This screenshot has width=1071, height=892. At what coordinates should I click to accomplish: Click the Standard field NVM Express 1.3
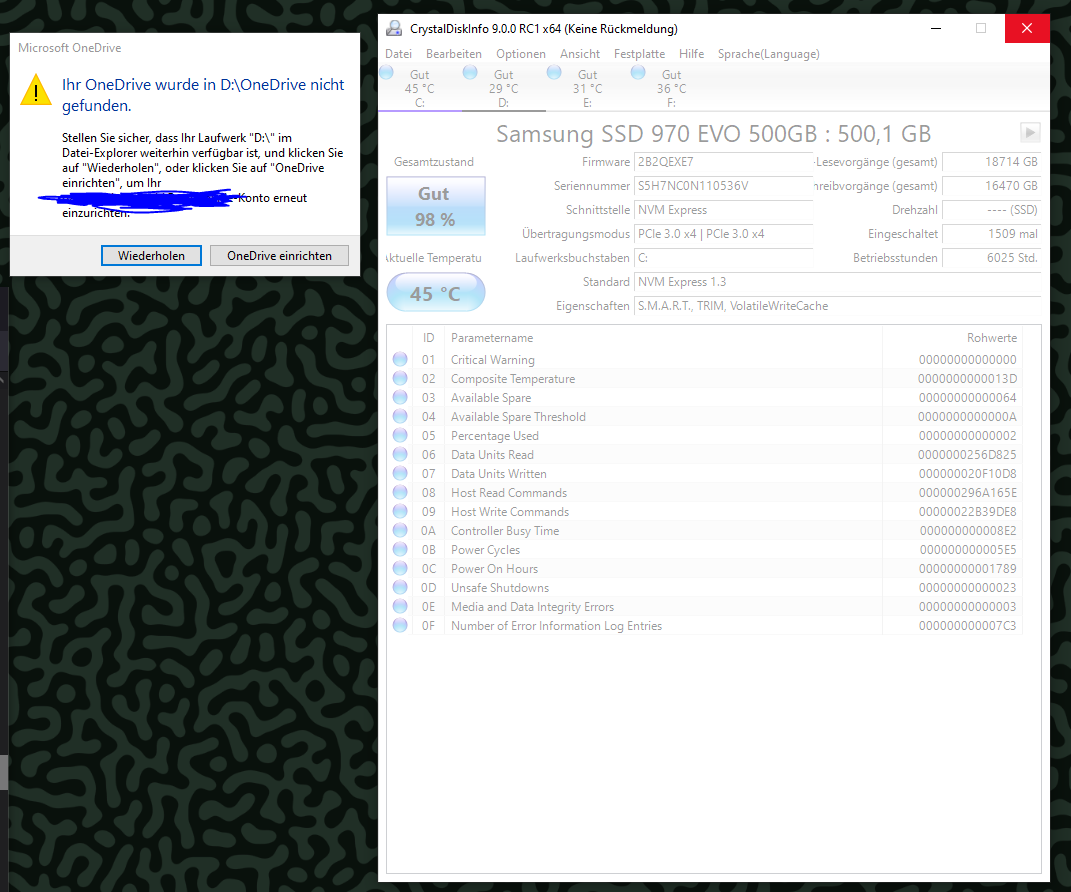tap(837, 281)
